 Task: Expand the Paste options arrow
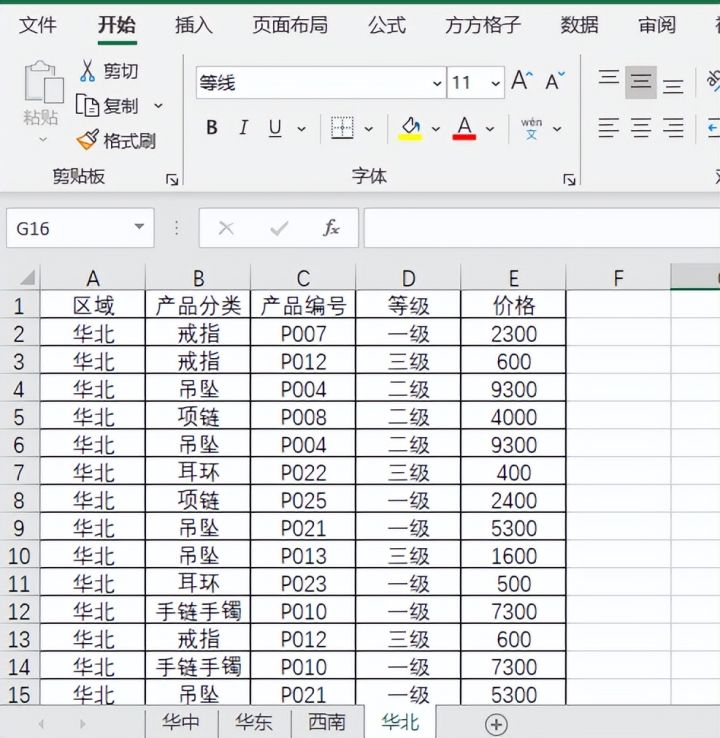tap(43, 139)
